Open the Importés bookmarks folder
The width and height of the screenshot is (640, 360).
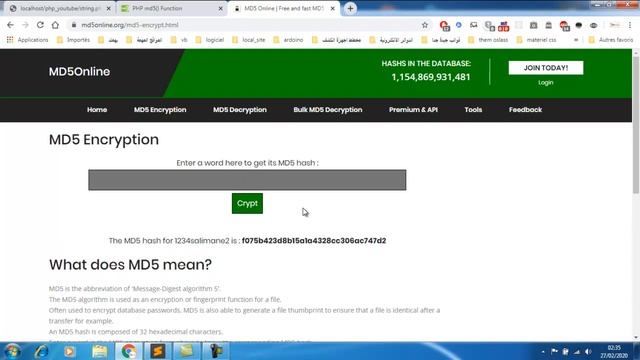[x=73, y=40]
